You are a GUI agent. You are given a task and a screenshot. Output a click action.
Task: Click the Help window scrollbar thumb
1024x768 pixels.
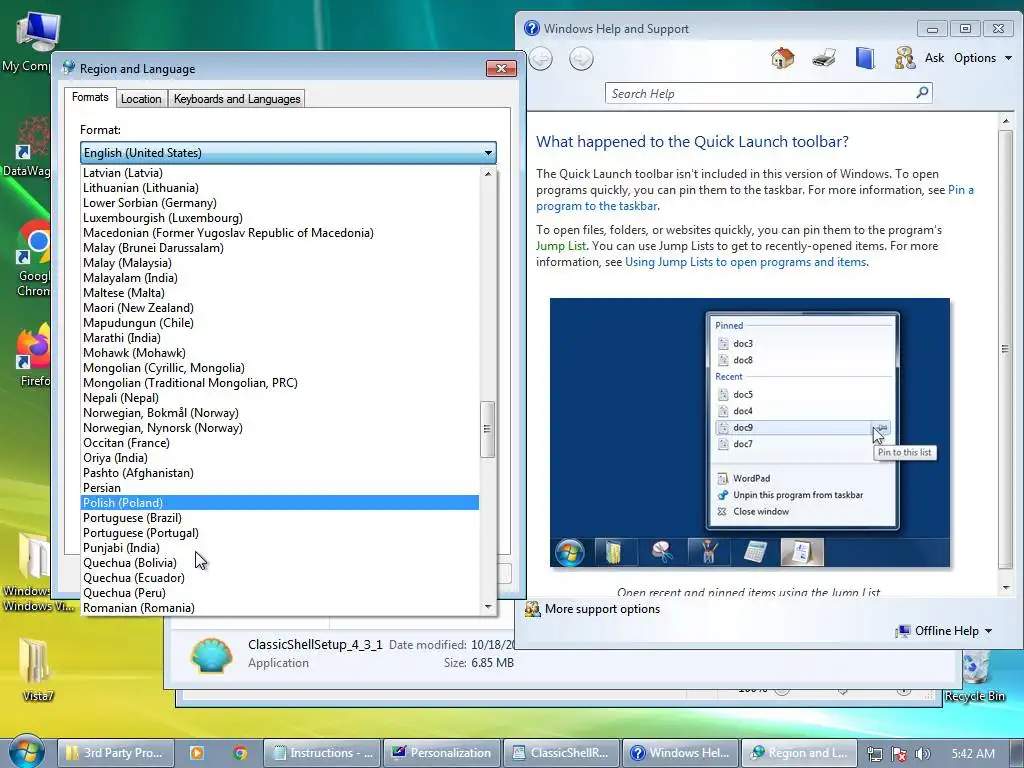click(1006, 349)
